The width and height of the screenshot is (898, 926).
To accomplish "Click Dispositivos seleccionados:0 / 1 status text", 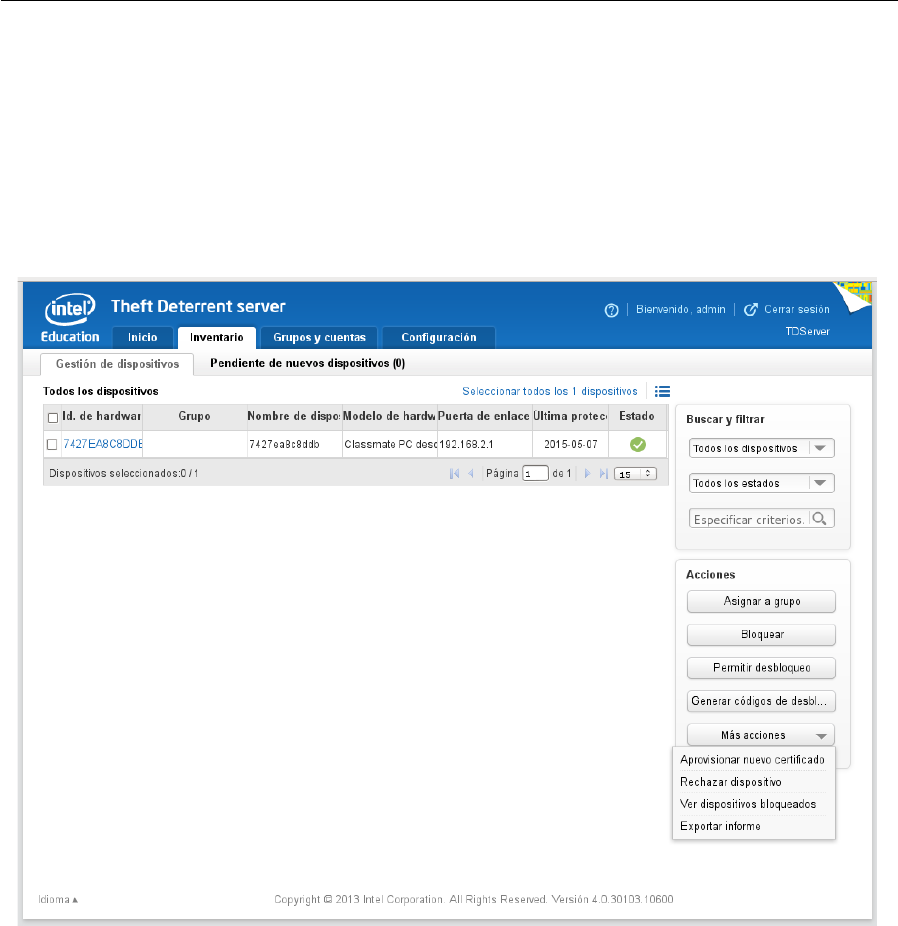I will click(x=123, y=474).
